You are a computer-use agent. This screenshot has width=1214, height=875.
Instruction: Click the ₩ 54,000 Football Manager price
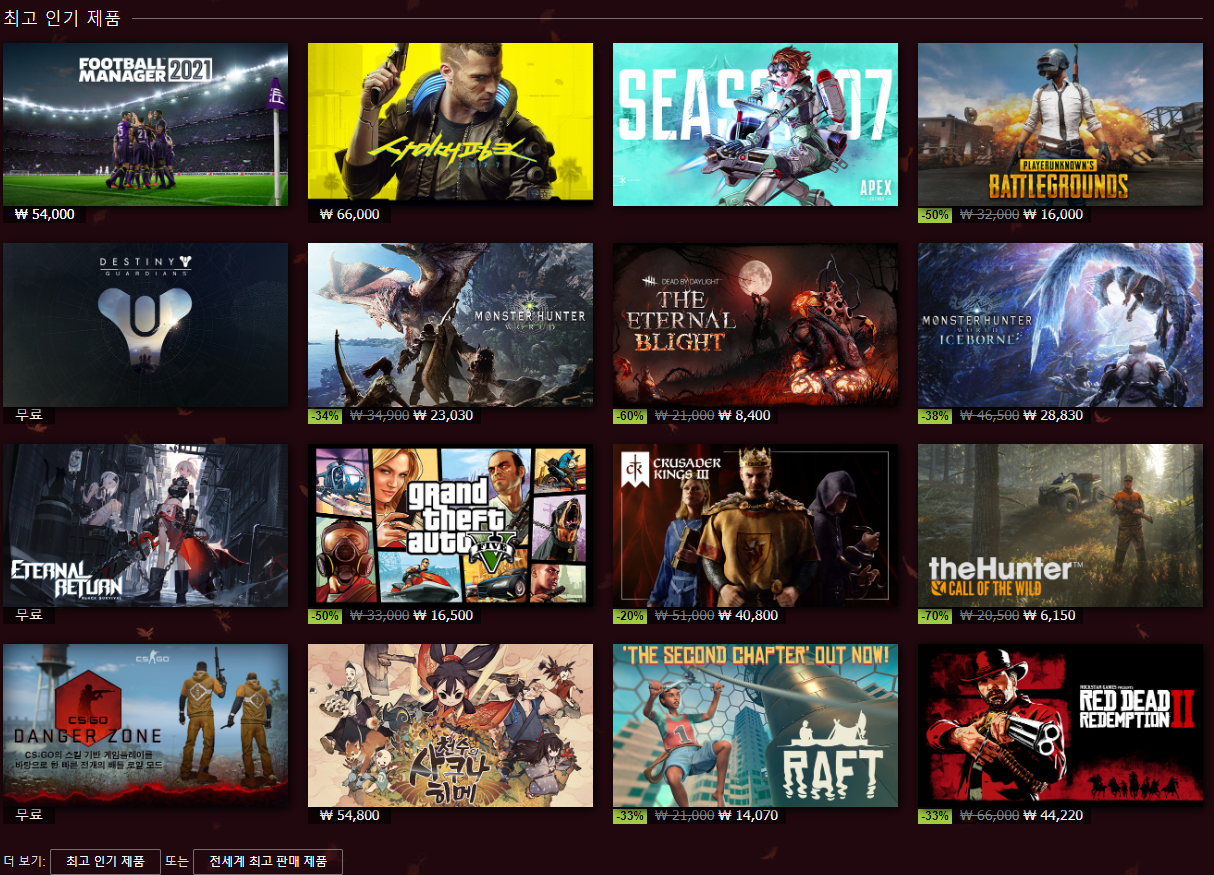point(45,214)
